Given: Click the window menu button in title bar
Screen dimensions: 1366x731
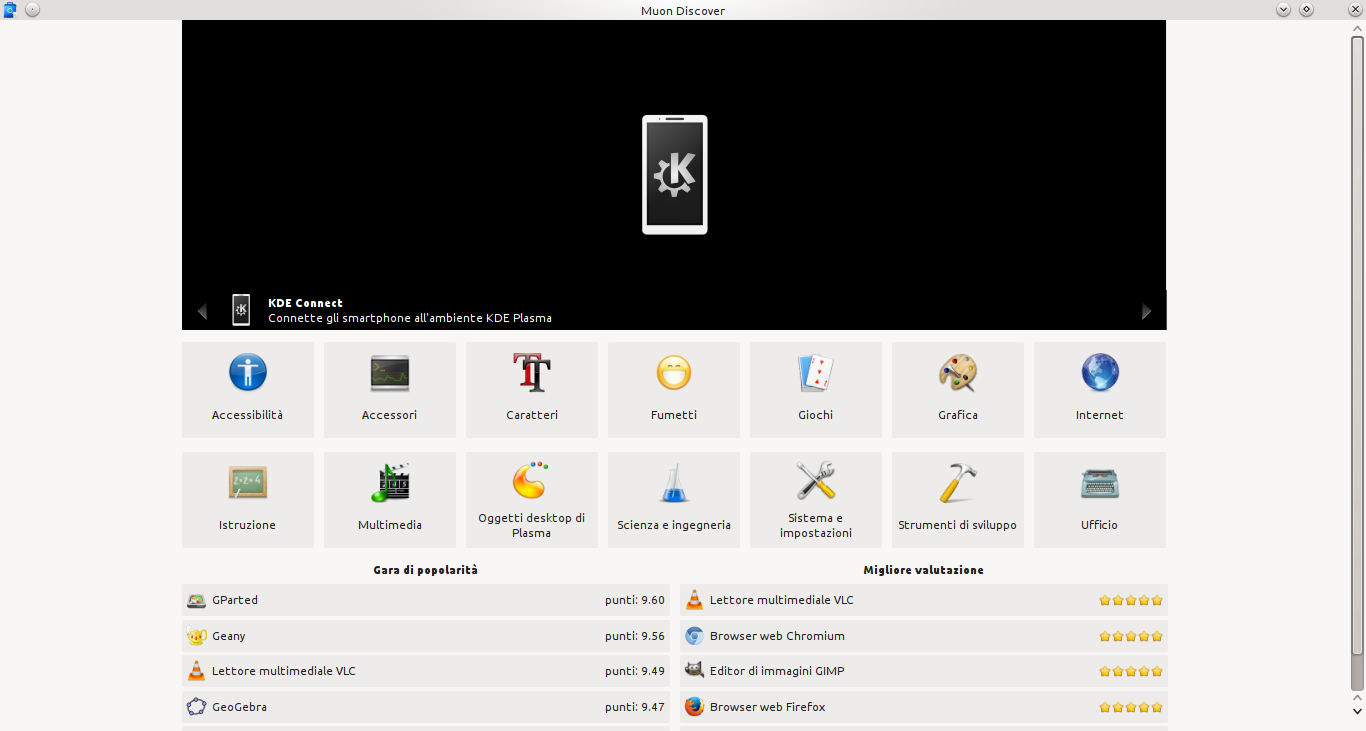Looking at the screenshot, I should 32,10.
